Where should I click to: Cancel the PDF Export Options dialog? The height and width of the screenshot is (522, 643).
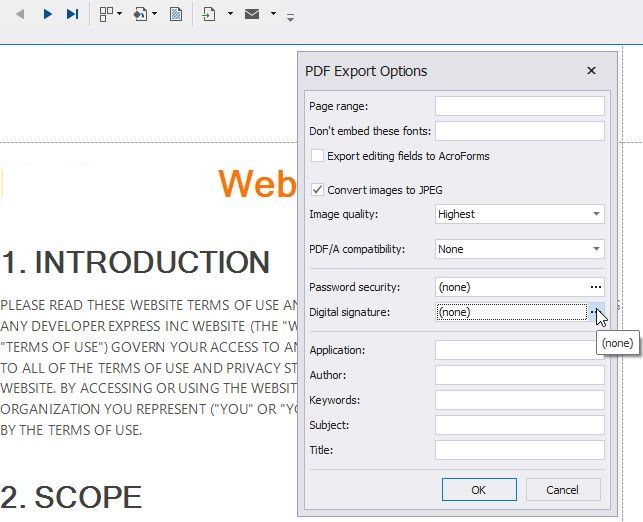(563, 490)
